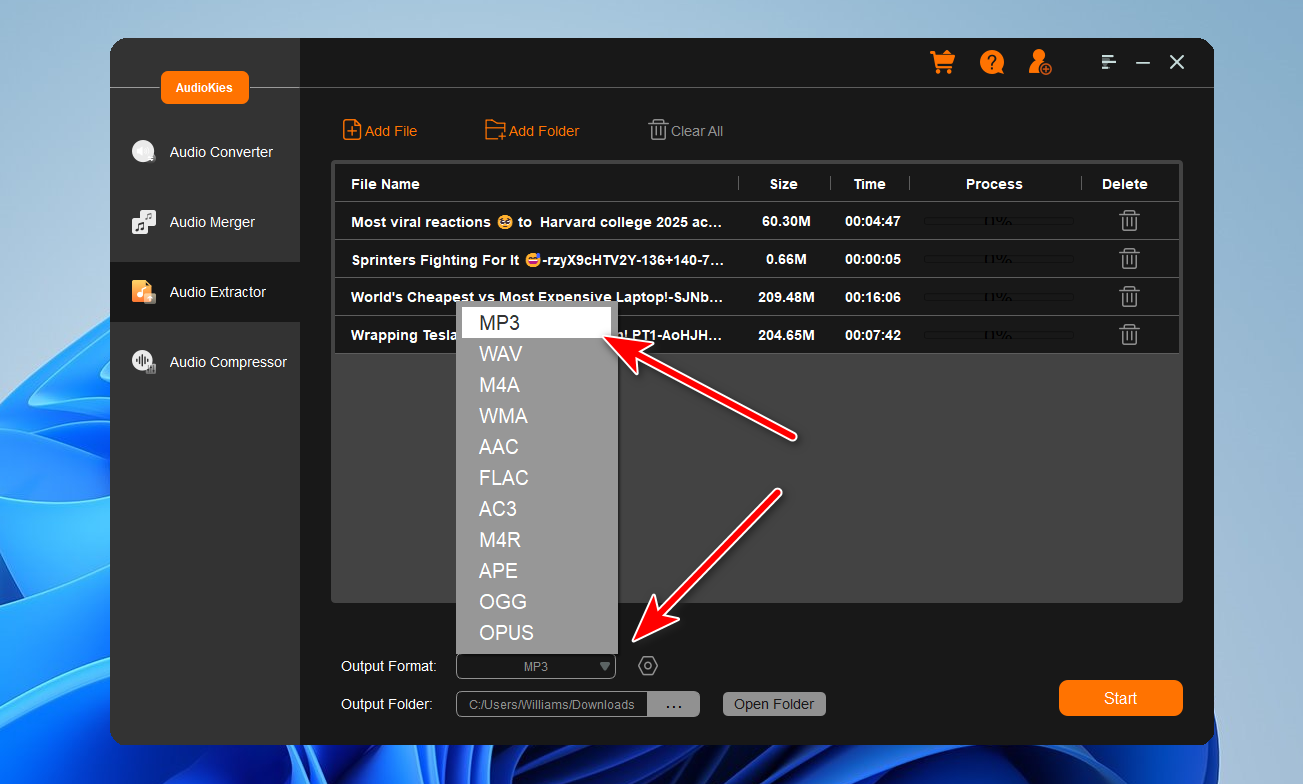Click the help question mark icon
Viewport: 1303px width, 784px height.
click(x=991, y=62)
